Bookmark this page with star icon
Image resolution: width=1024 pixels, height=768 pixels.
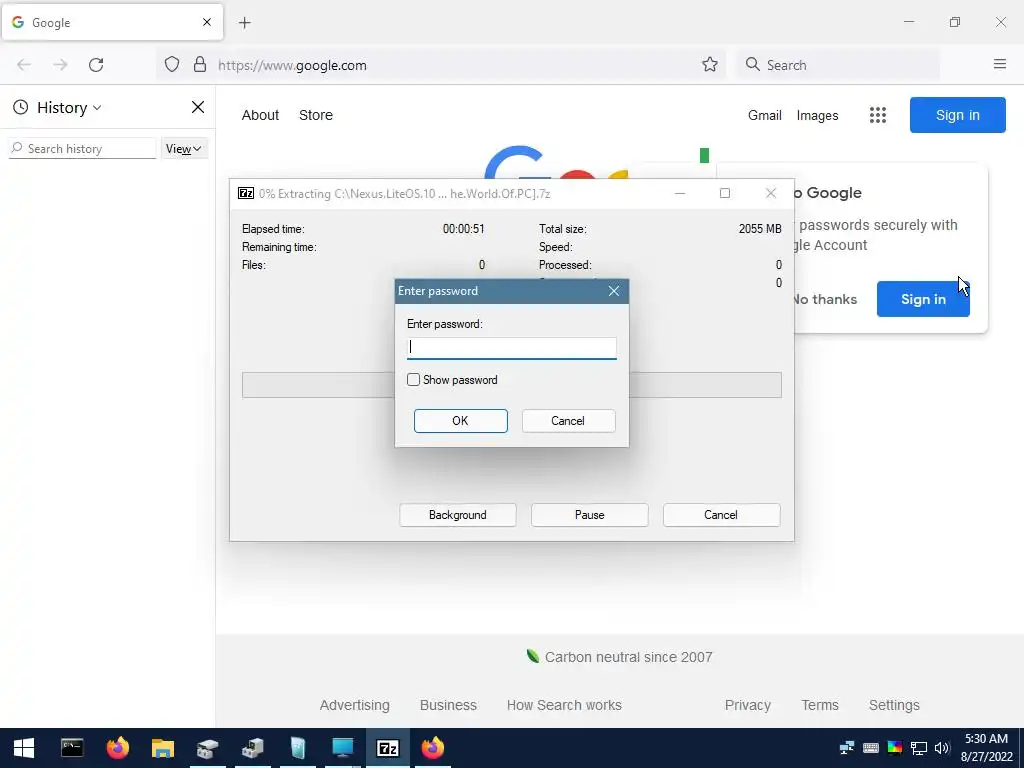coord(710,65)
